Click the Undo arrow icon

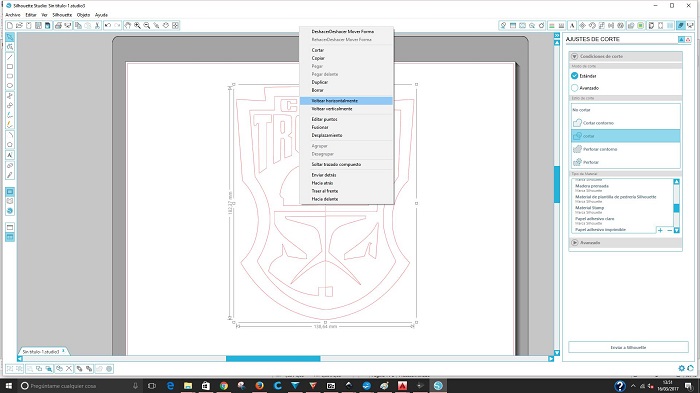coord(108,26)
